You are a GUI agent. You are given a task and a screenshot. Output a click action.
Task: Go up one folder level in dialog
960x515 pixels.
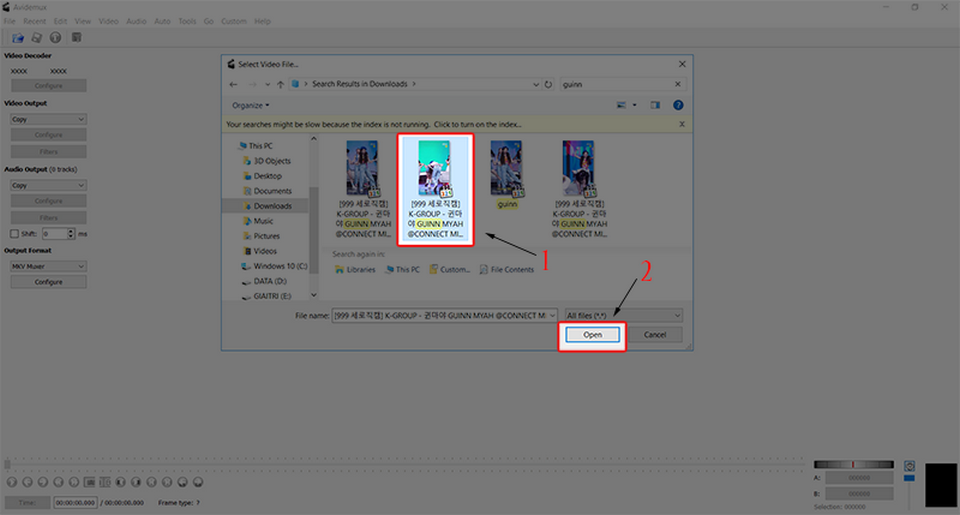coord(280,85)
